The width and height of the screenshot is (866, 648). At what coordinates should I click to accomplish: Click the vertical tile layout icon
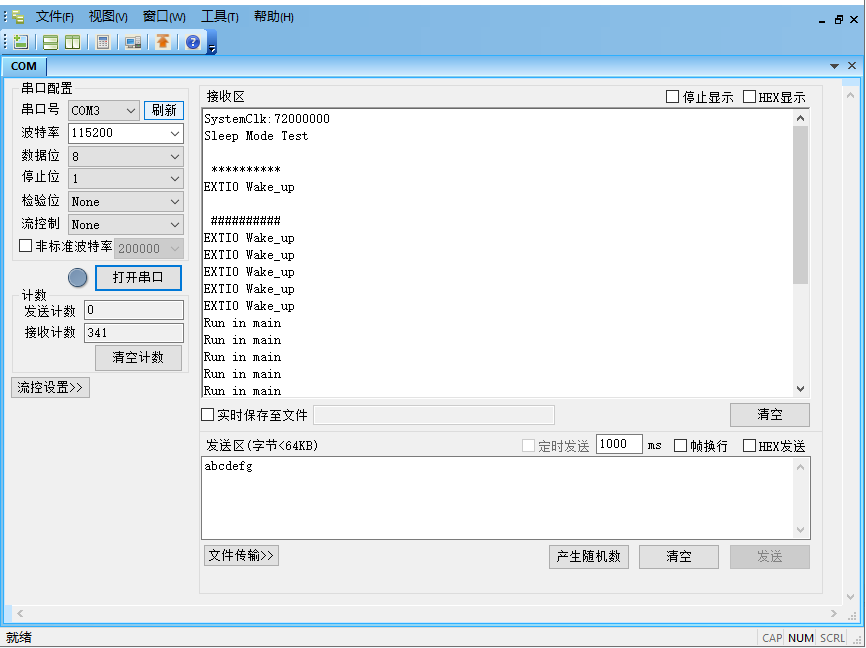(72, 42)
